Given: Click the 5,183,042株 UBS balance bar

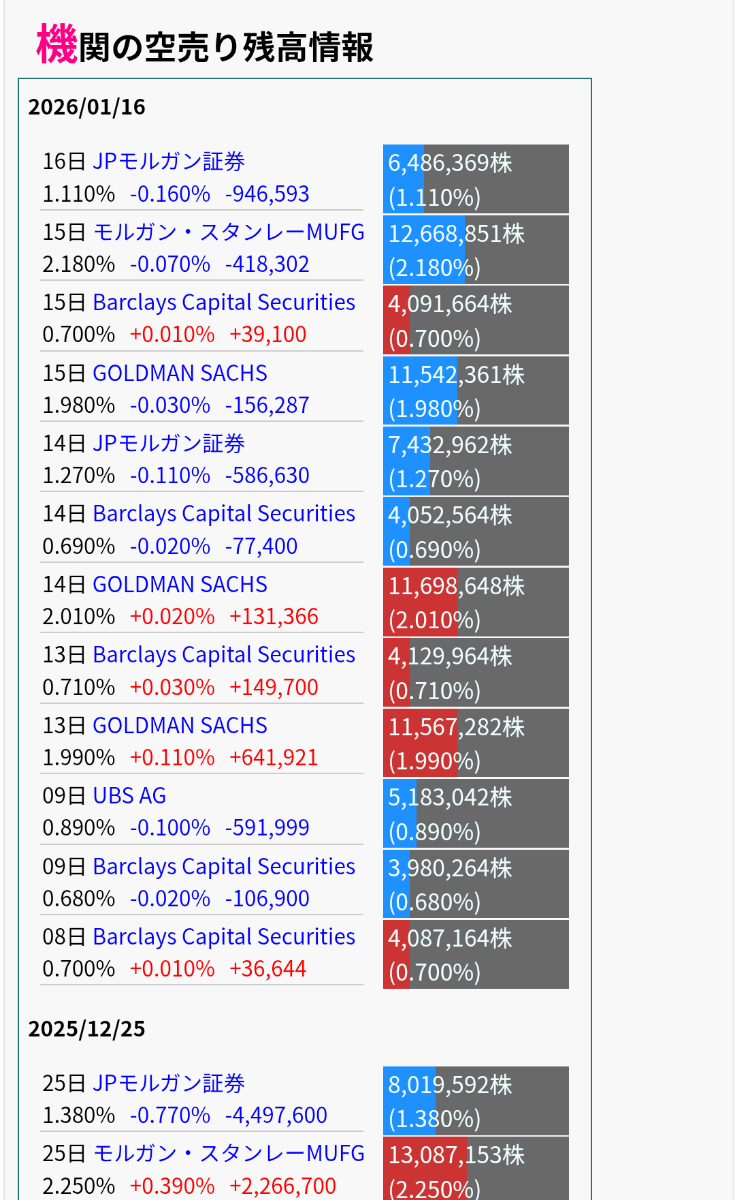Looking at the screenshot, I should 475,813.
